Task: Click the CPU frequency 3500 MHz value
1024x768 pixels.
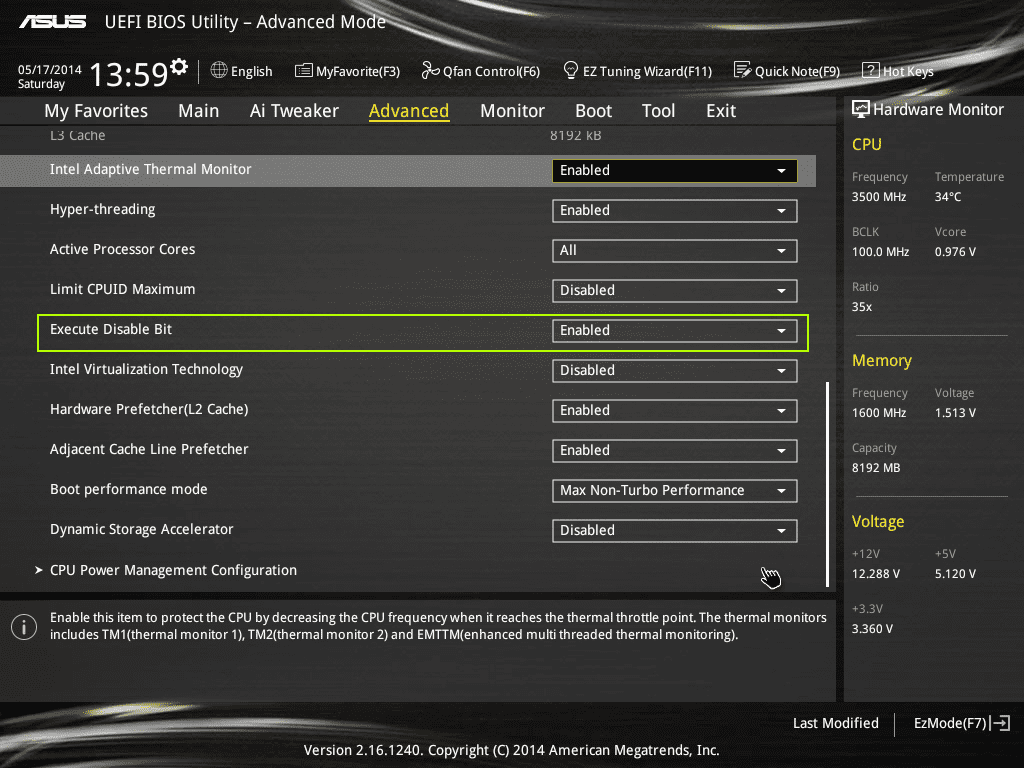Action: click(879, 197)
